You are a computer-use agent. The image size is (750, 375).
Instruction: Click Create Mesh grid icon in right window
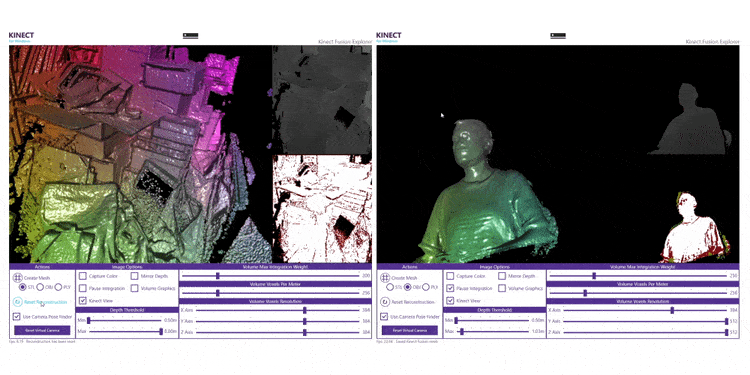tap(385, 277)
